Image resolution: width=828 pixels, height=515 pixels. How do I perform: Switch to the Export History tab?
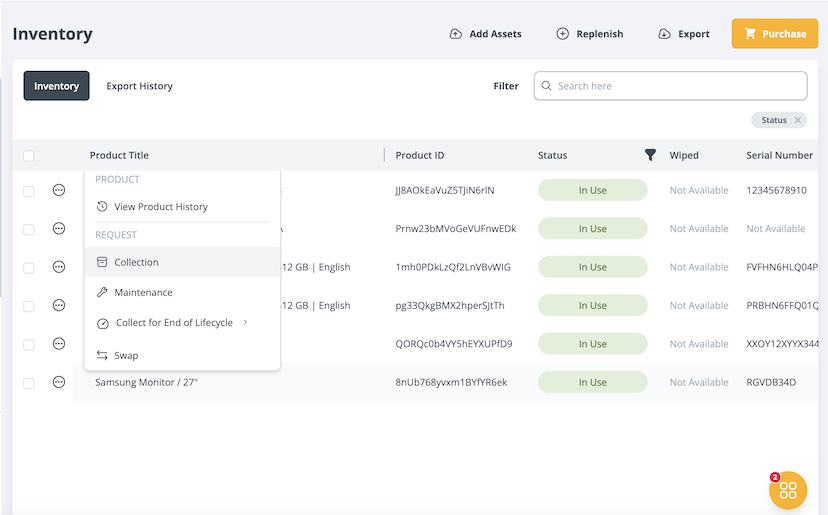click(x=139, y=86)
